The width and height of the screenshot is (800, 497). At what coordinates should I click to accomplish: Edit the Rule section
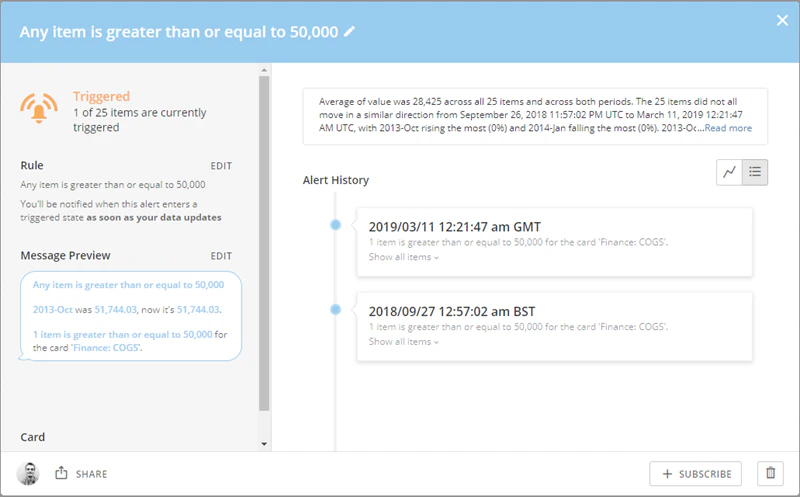tap(221, 166)
